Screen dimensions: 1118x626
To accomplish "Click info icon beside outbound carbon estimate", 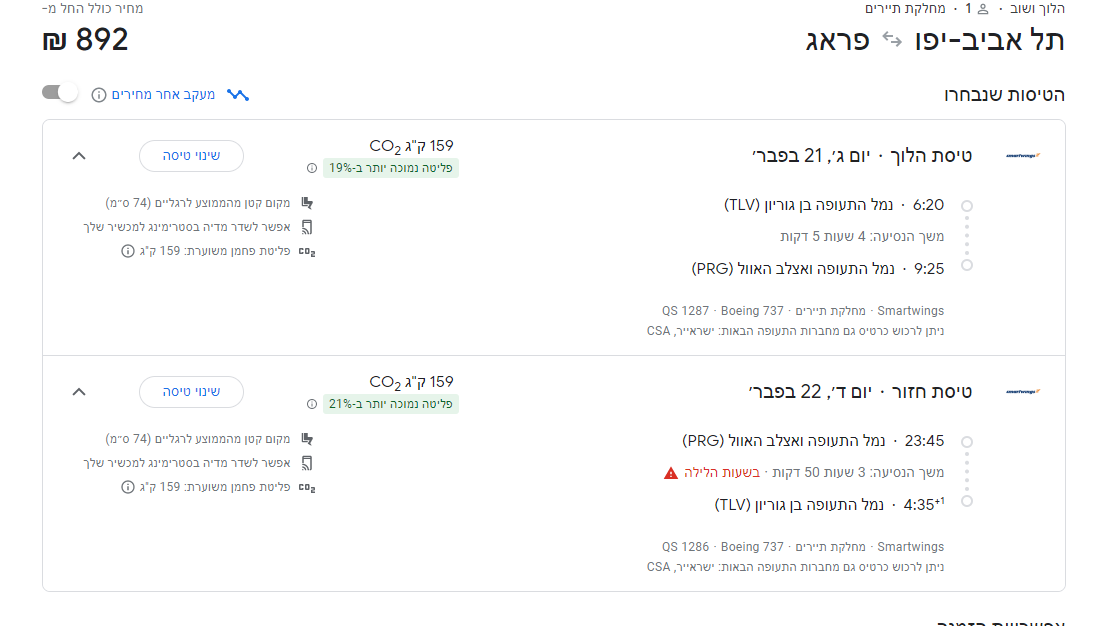I will coord(128,251).
